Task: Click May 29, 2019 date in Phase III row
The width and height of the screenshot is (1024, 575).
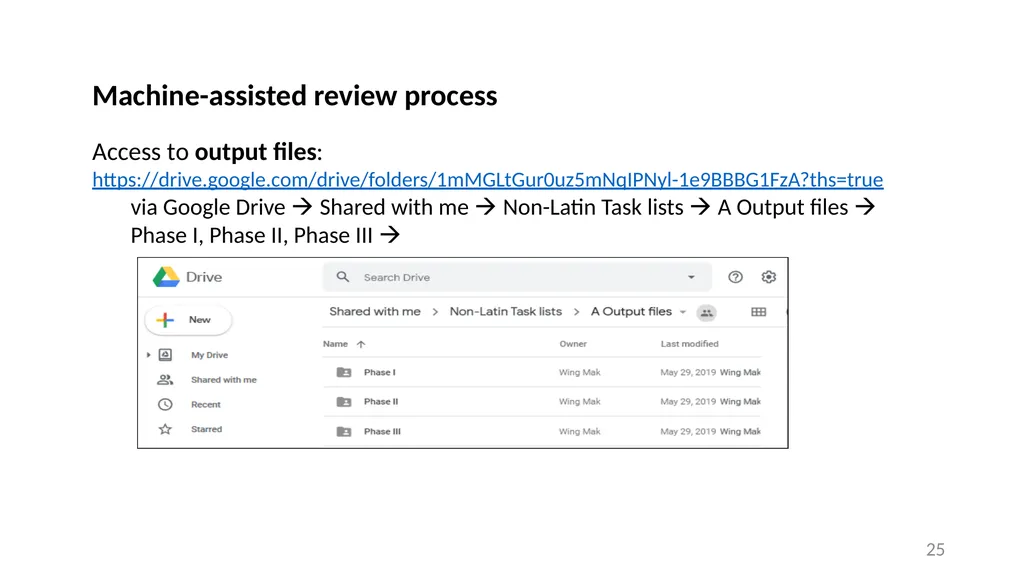Action: tap(688, 432)
